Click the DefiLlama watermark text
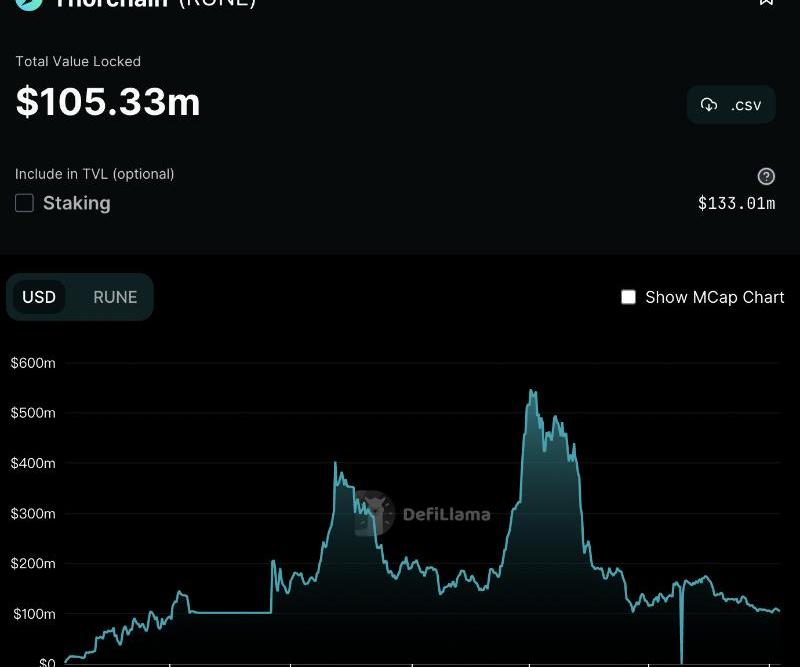 (446, 515)
